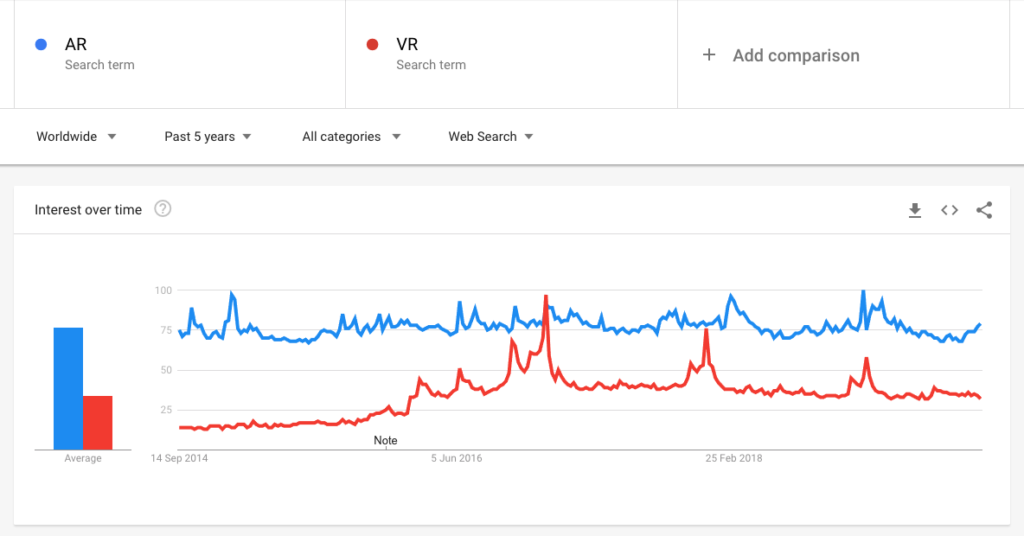Click the plus icon beside Add comparison
1024x536 pixels.
pyautogui.click(x=709, y=55)
